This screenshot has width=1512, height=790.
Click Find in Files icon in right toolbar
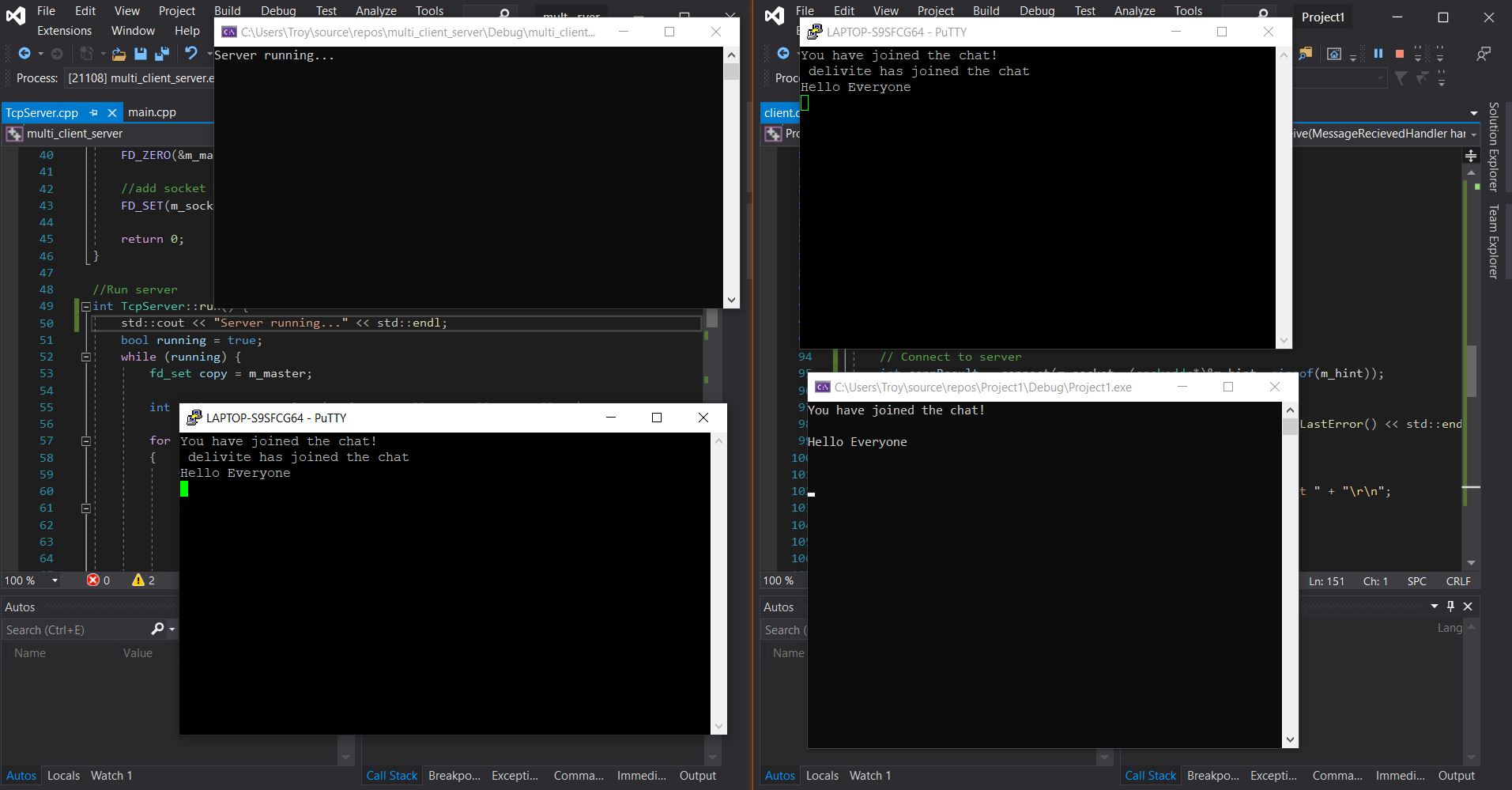pos(1305,53)
